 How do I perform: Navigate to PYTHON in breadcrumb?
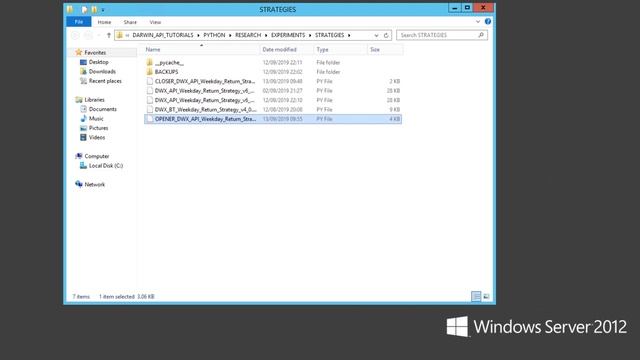click(214, 35)
